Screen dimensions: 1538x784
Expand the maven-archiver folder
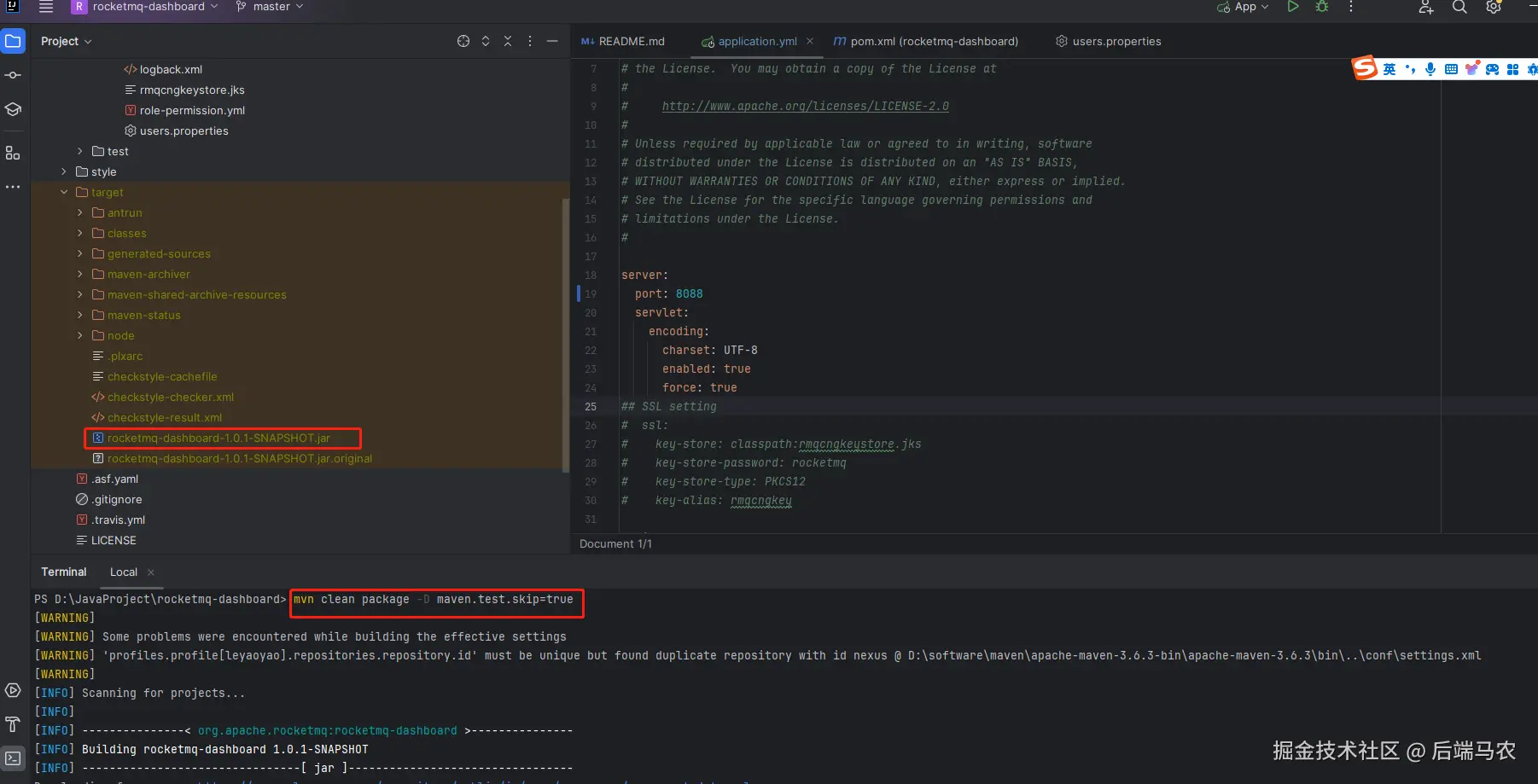click(x=80, y=274)
